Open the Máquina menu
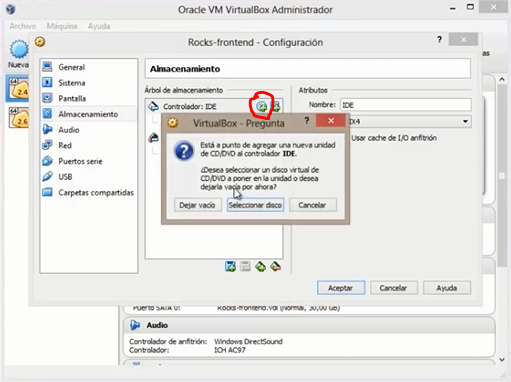This screenshot has height=382, width=511. 62,26
